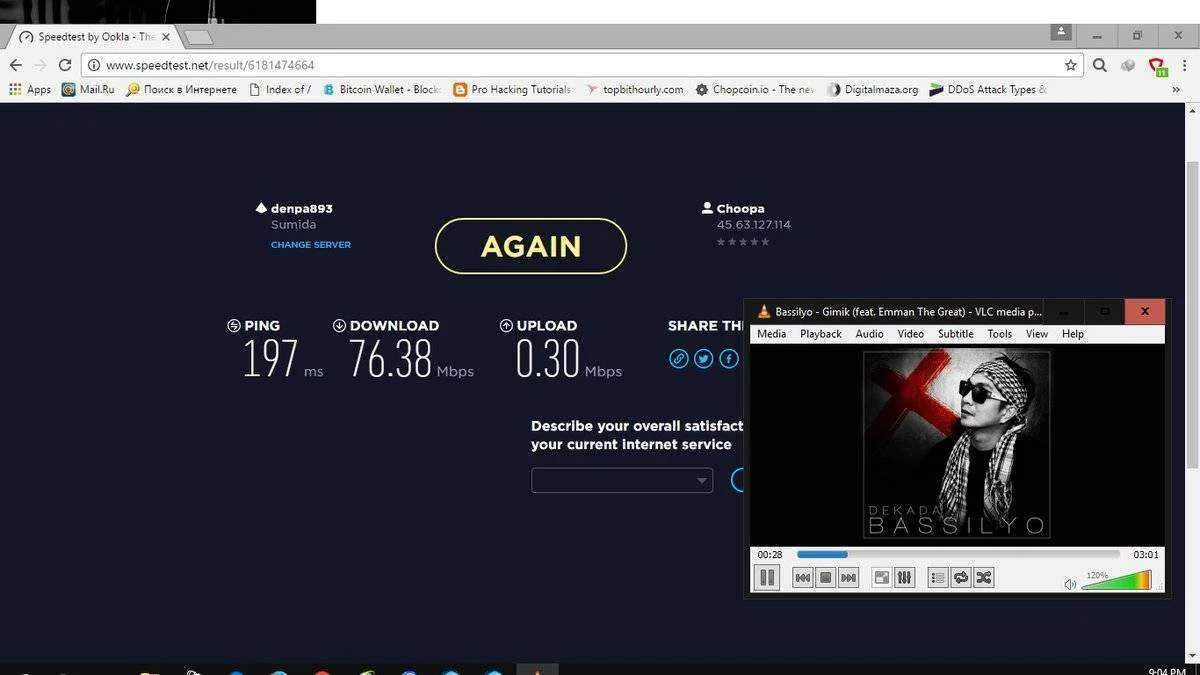
Task: Skip to next track in VLC
Action: (x=848, y=577)
